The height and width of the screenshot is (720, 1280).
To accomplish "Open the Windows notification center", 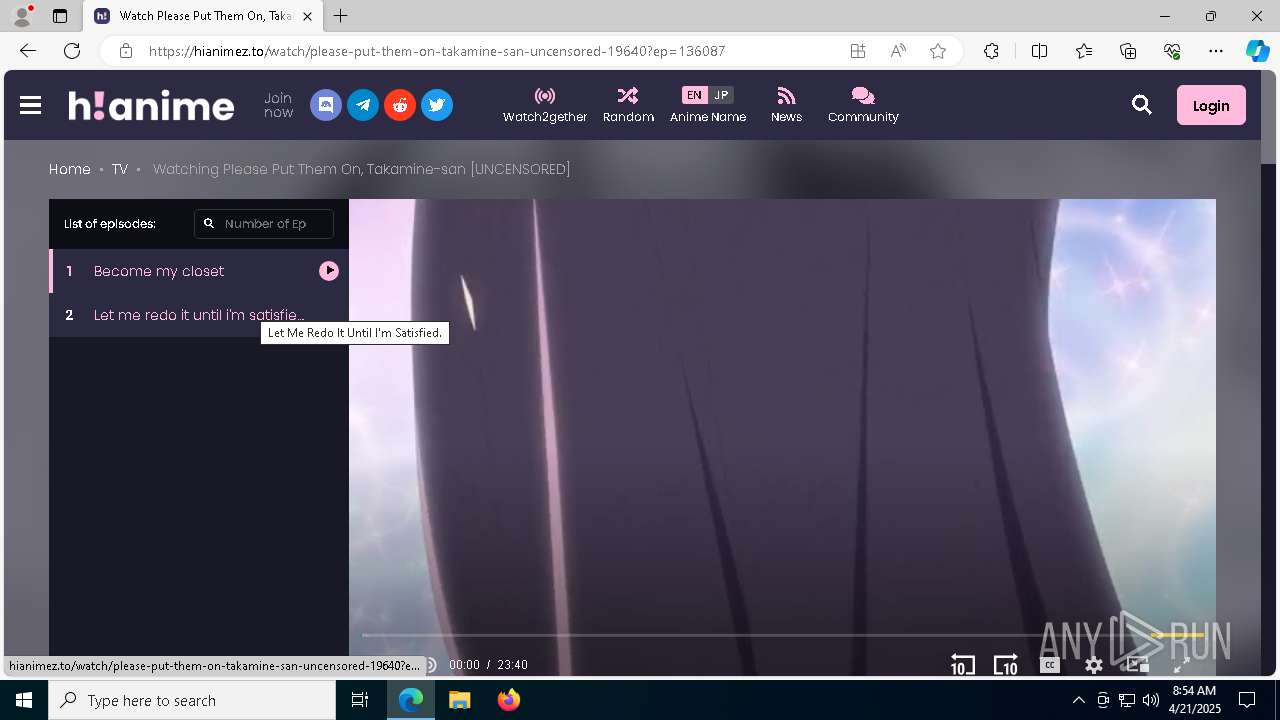I will pos(1247,700).
